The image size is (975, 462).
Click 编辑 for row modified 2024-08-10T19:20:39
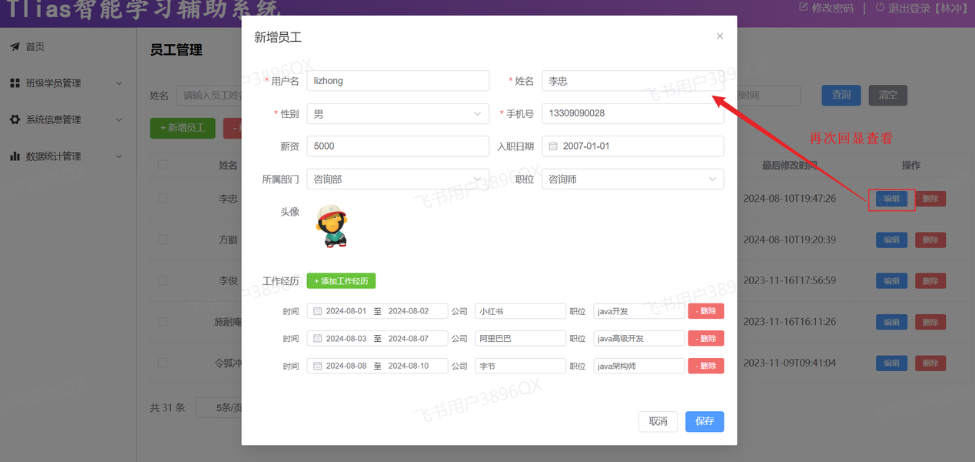[x=892, y=239]
